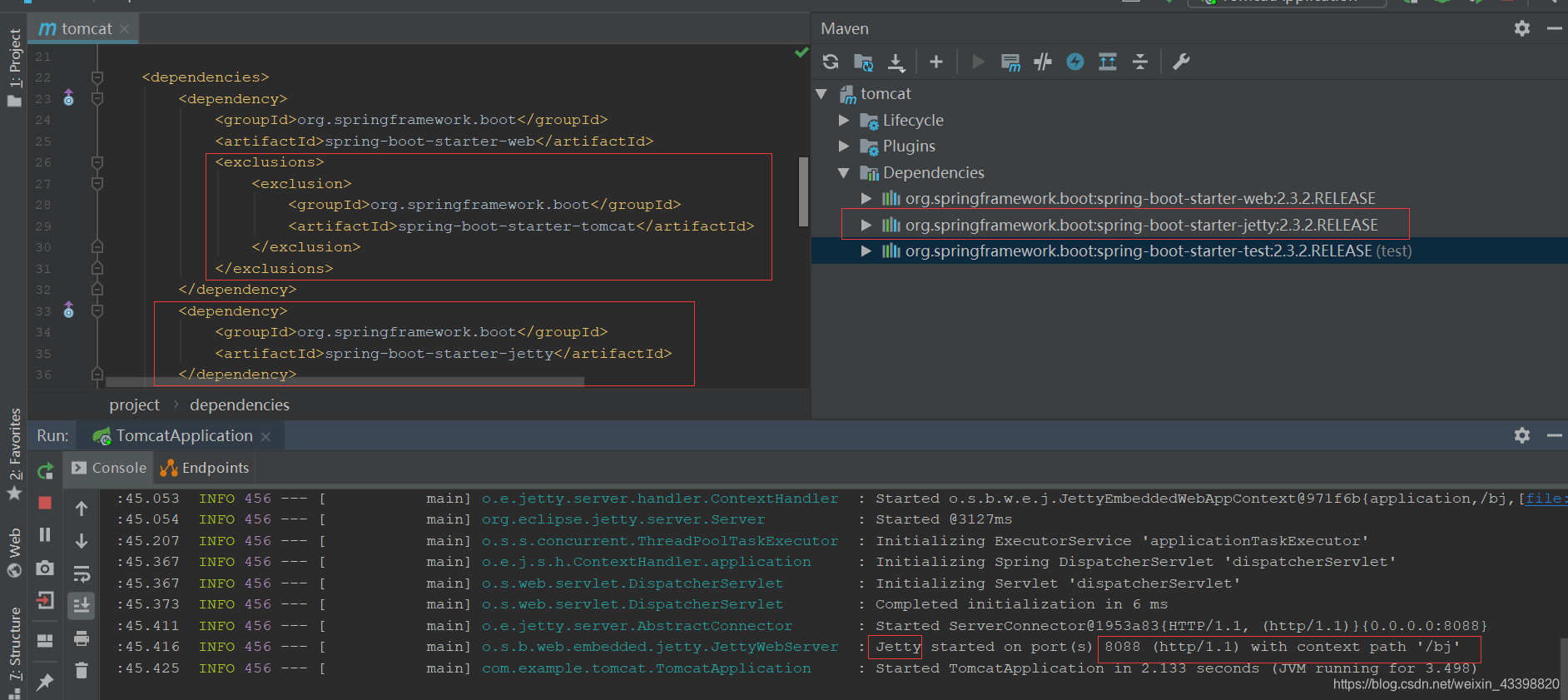
Task: Click the 'dependencies' breadcrumb
Action: click(x=240, y=405)
